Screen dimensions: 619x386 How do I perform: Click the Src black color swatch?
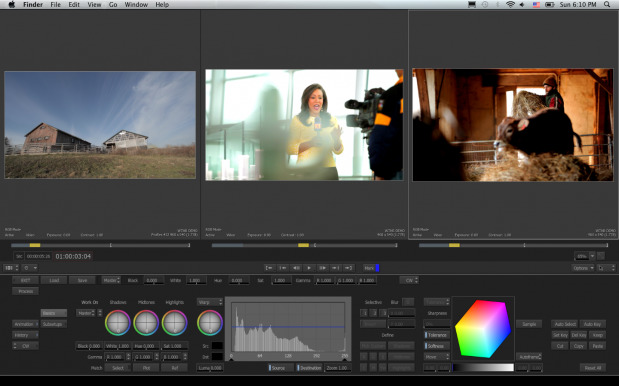click(217, 346)
